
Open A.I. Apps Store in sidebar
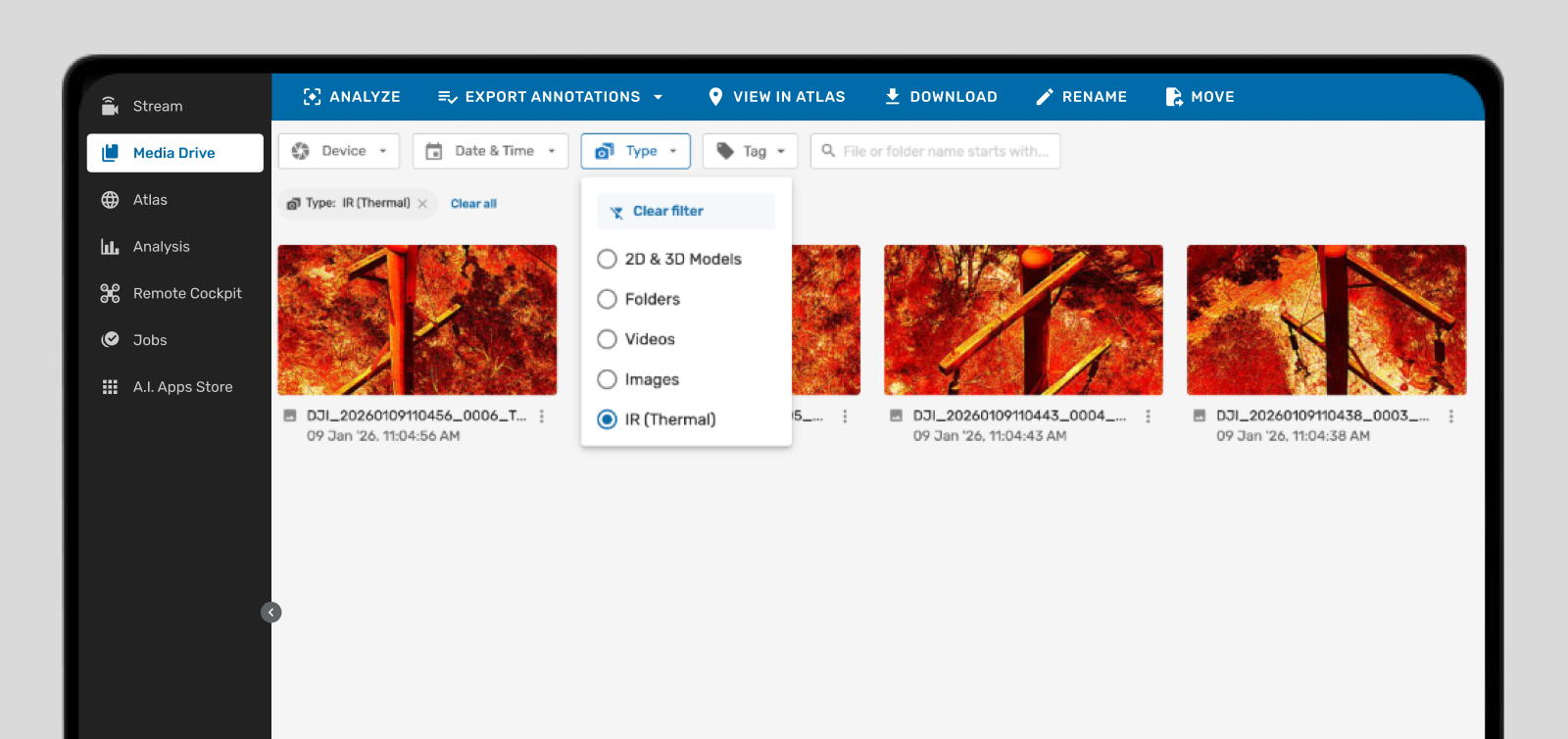(174, 387)
